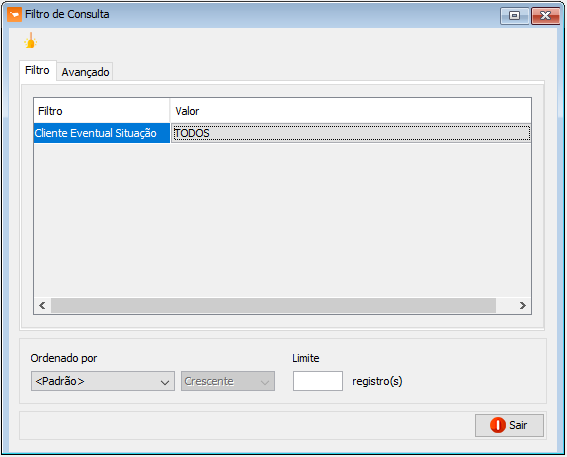
Task: Click the Filtro de Consulta title bar
Action: coord(253,15)
